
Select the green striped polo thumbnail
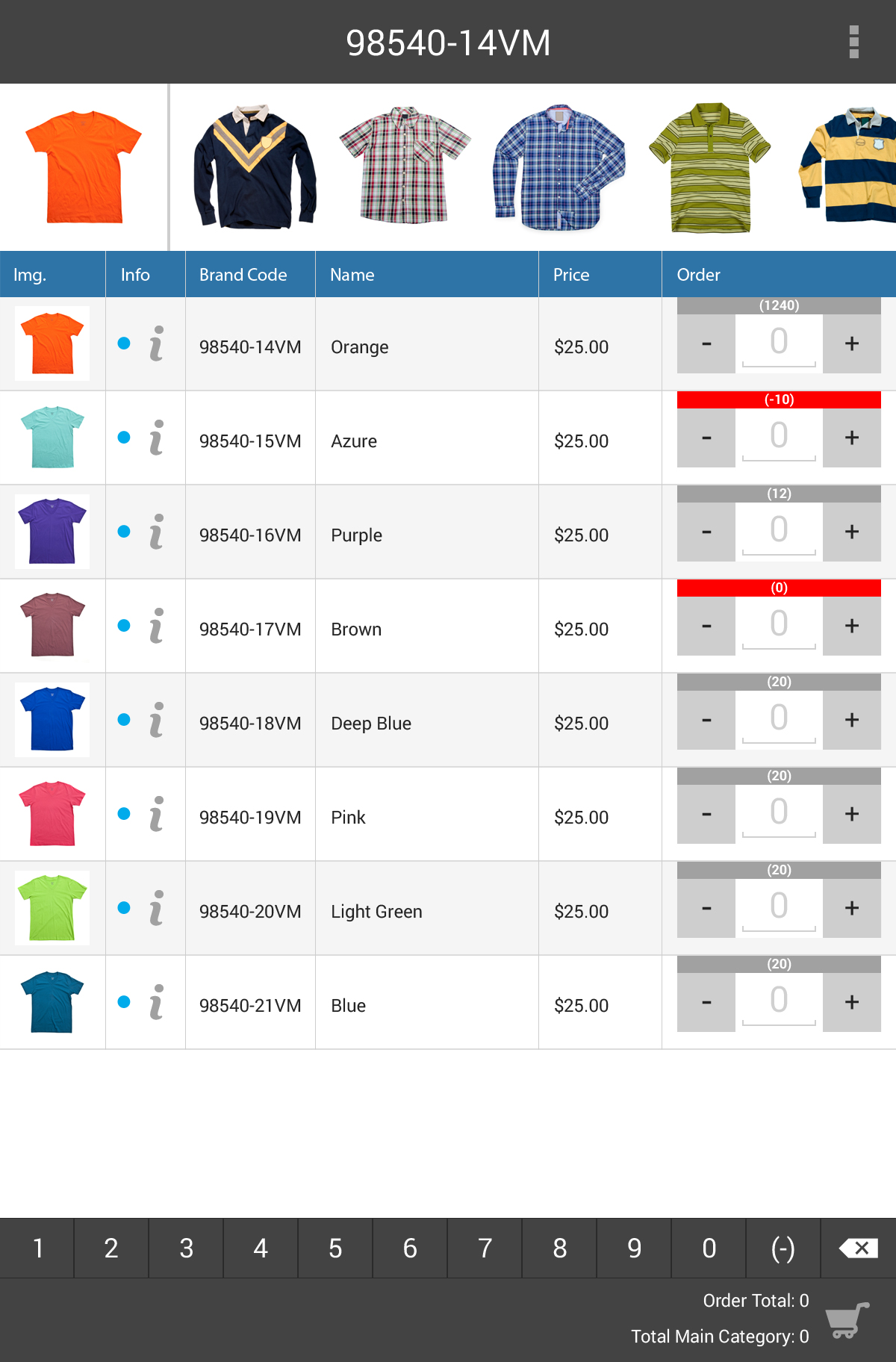[x=709, y=167]
